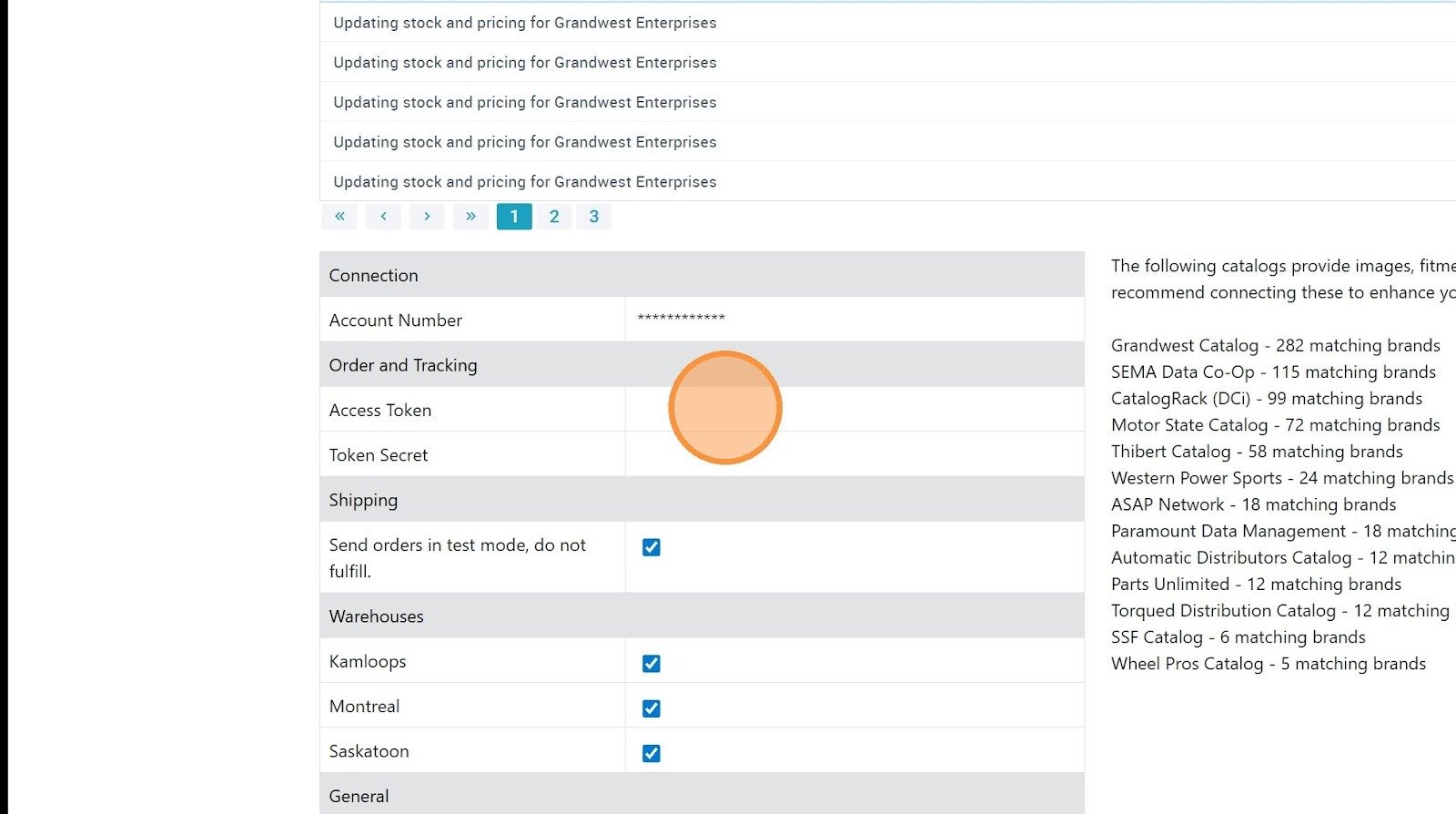Viewport: 1456px width, 814px height.
Task: Select Thibert Catalog - 58 matching brands
Action: pyautogui.click(x=1257, y=451)
